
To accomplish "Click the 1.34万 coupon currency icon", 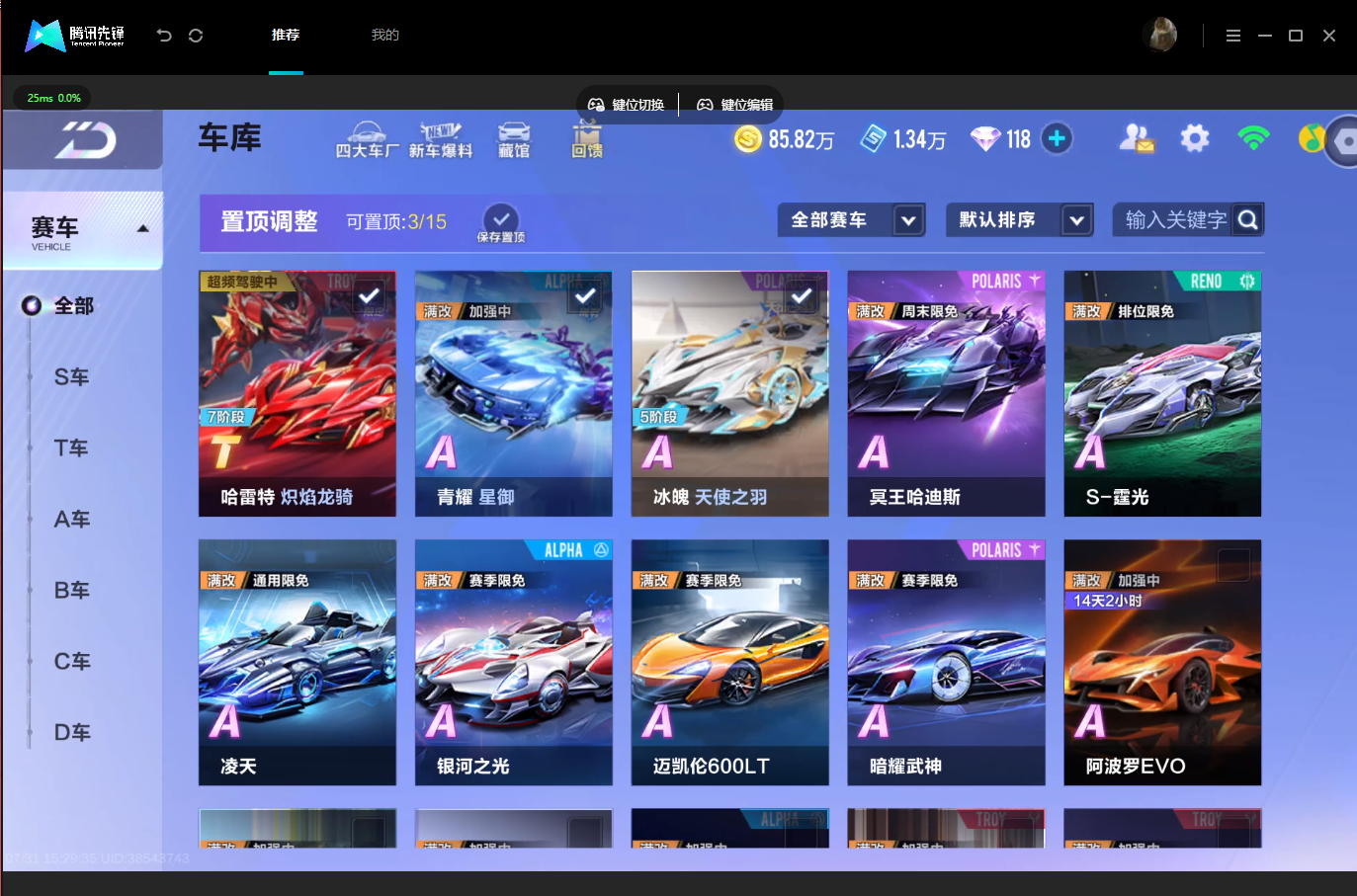I will click(x=873, y=139).
